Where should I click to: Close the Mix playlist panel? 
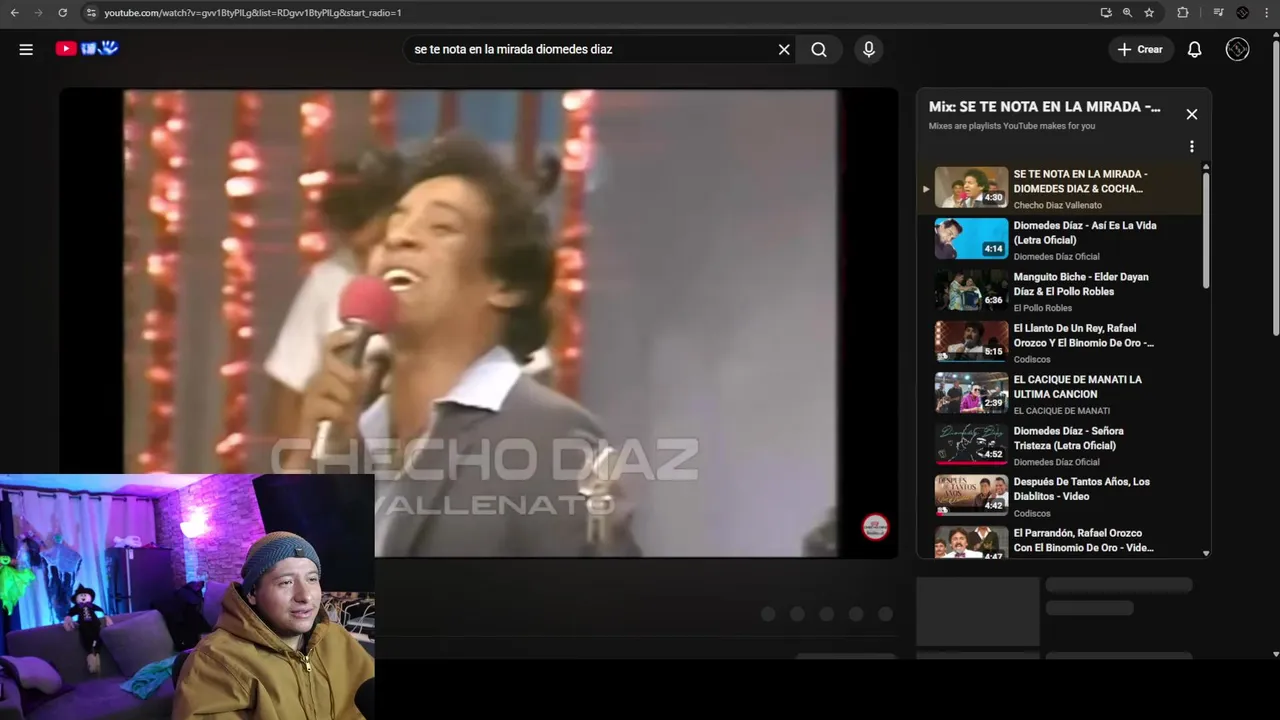[1191, 114]
